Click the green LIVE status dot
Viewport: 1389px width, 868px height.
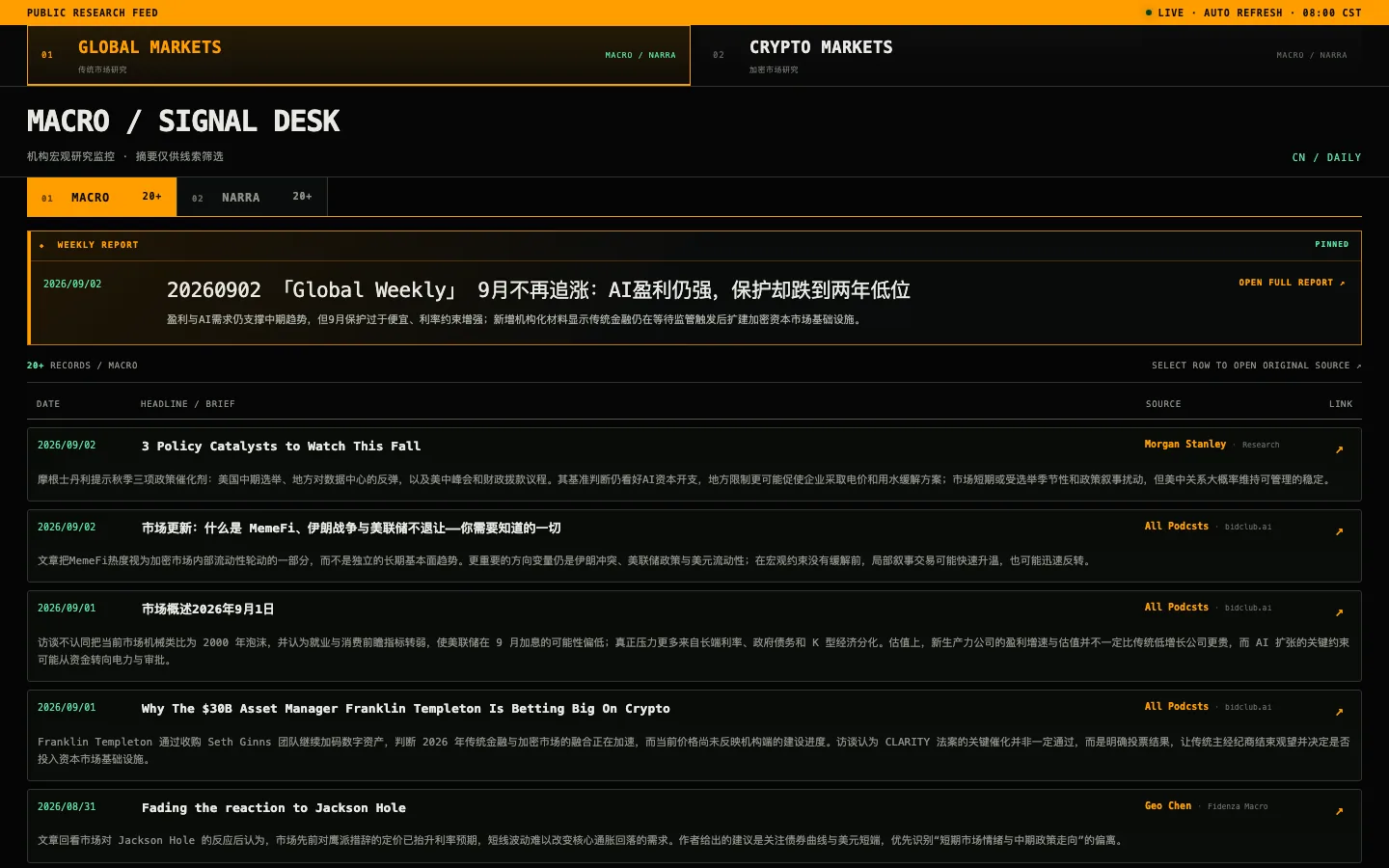[x=1149, y=13]
